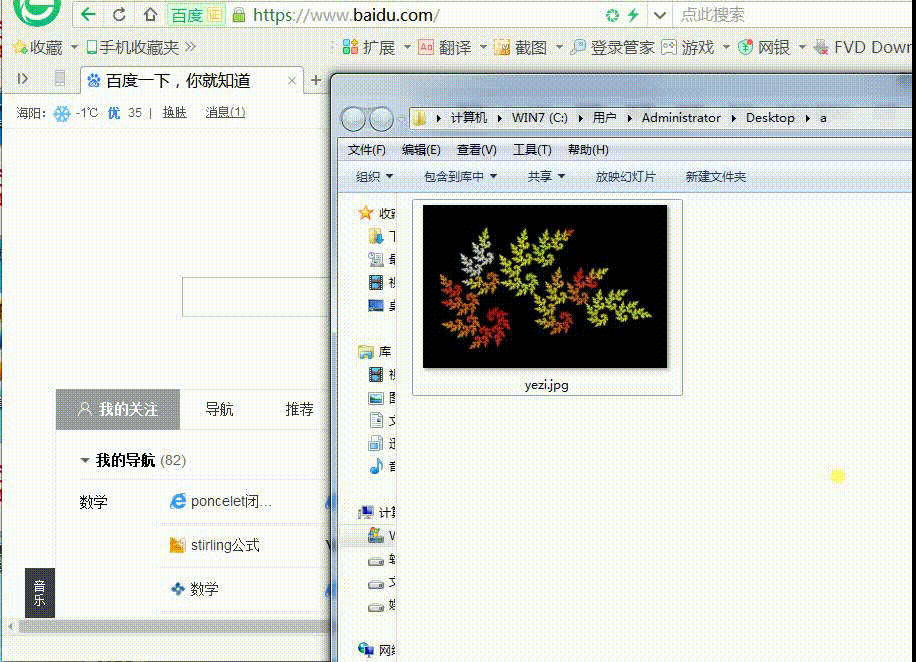Viewport: 916px width, 662px height.
Task: Click the browser back arrow
Action: (88, 15)
